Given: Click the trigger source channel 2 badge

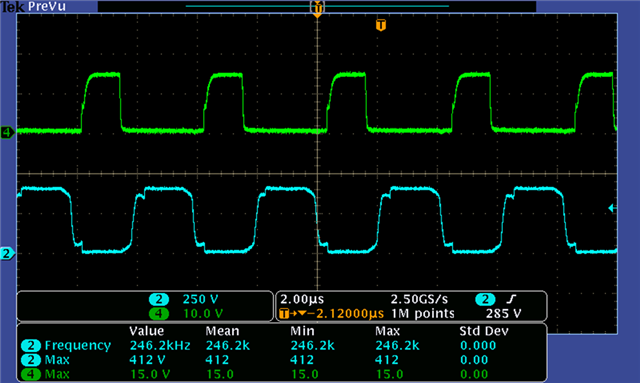Looking at the screenshot, I should [x=485, y=299].
